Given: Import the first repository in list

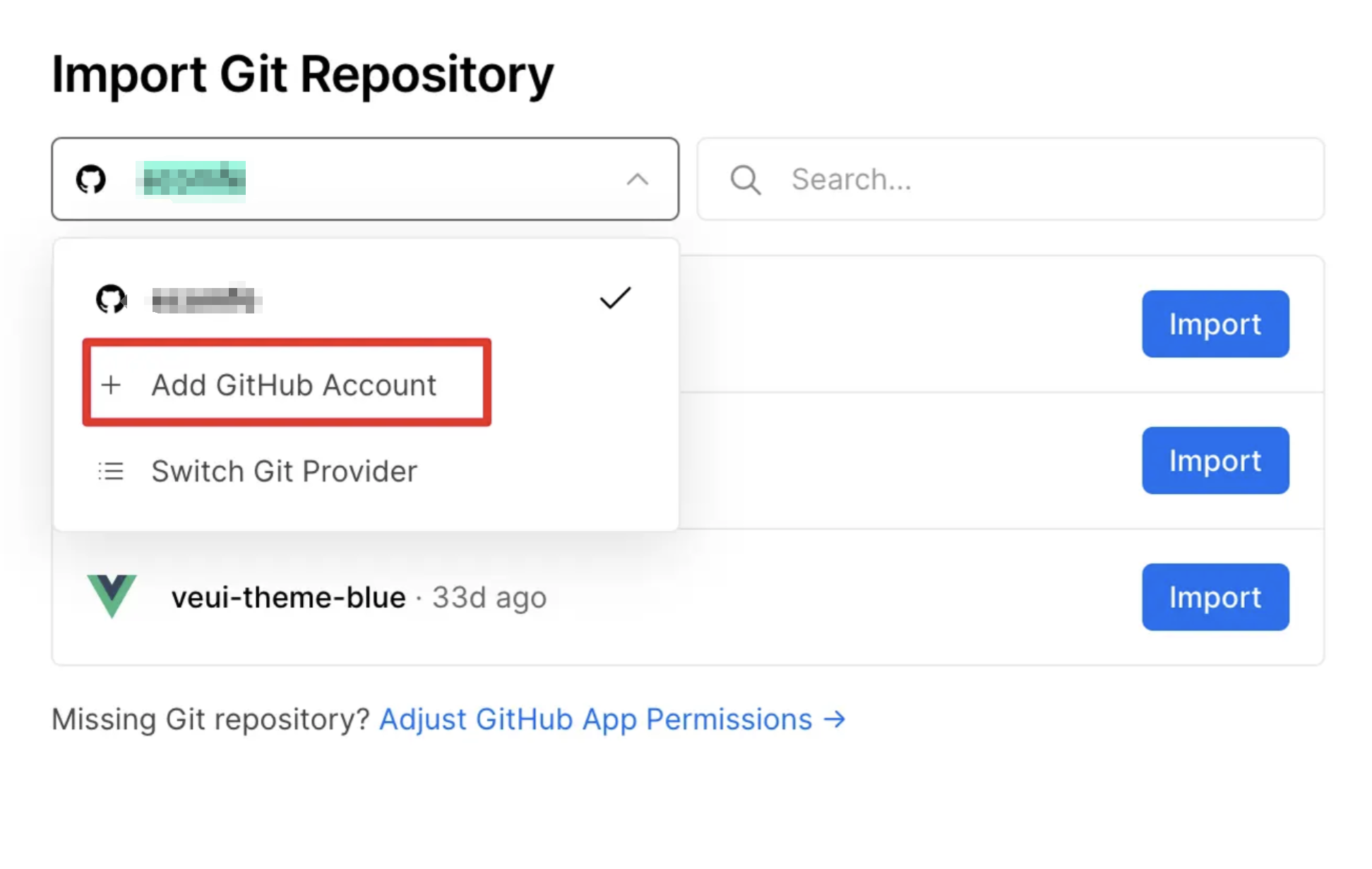Looking at the screenshot, I should click(x=1215, y=324).
